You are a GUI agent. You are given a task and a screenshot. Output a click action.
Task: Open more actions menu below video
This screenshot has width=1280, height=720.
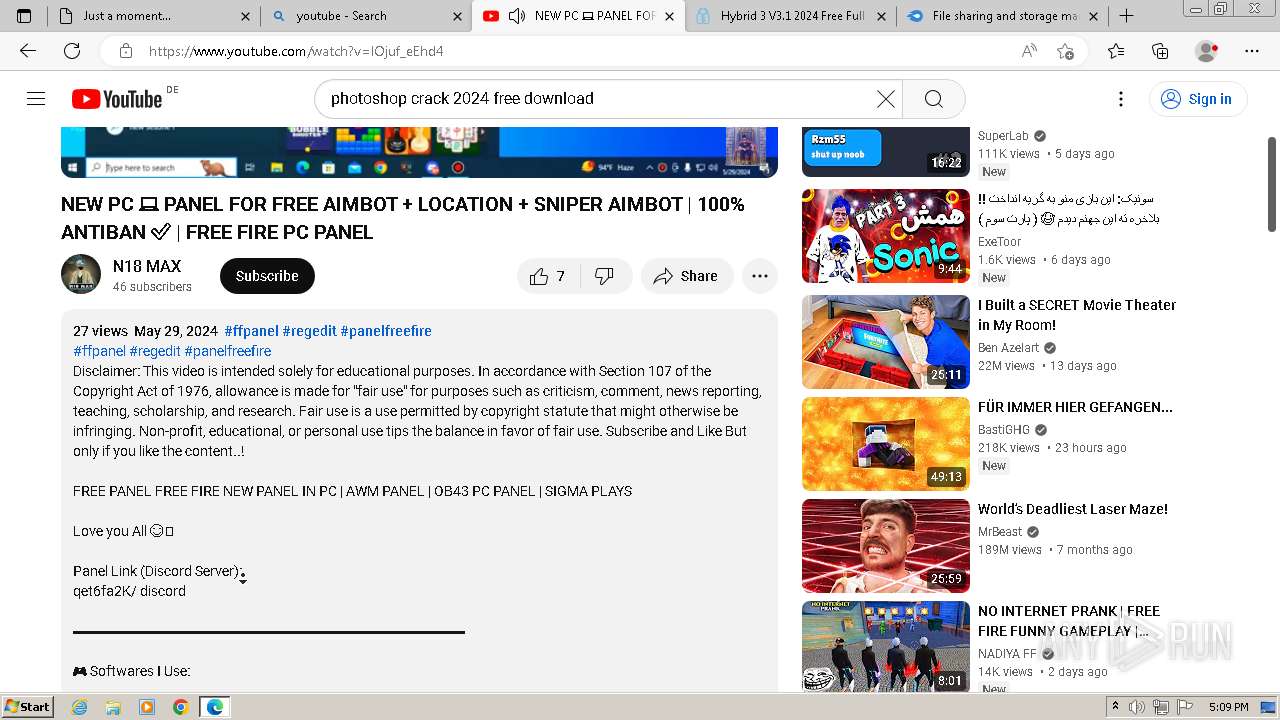click(x=760, y=276)
